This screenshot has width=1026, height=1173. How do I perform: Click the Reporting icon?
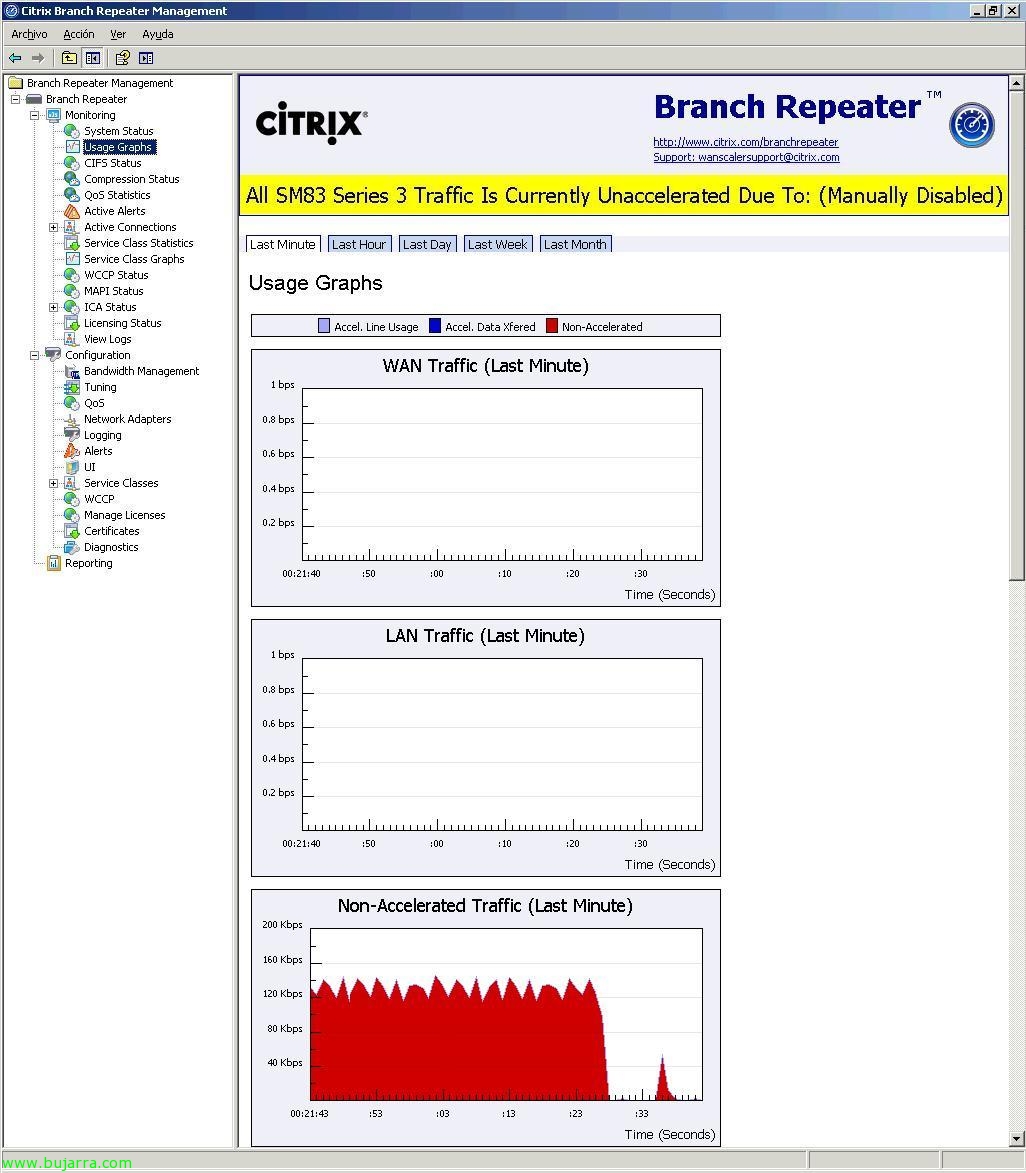tap(53, 563)
